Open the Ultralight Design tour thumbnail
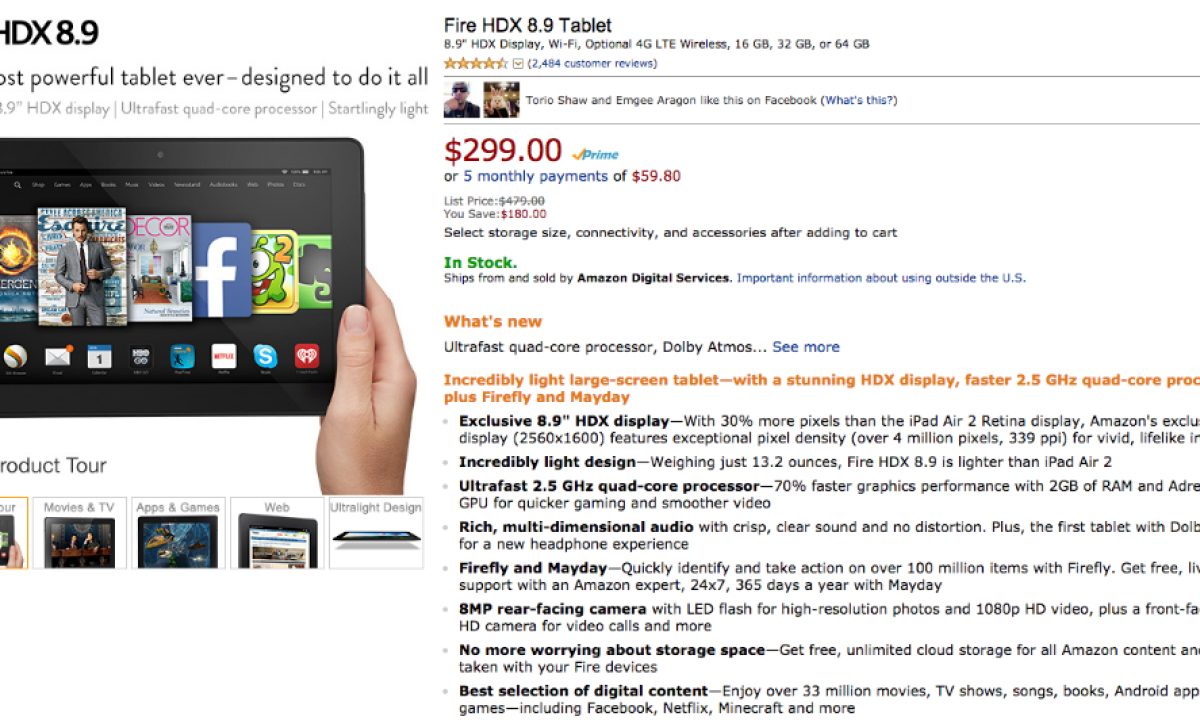This screenshot has width=1200, height=720. [x=376, y=532]
